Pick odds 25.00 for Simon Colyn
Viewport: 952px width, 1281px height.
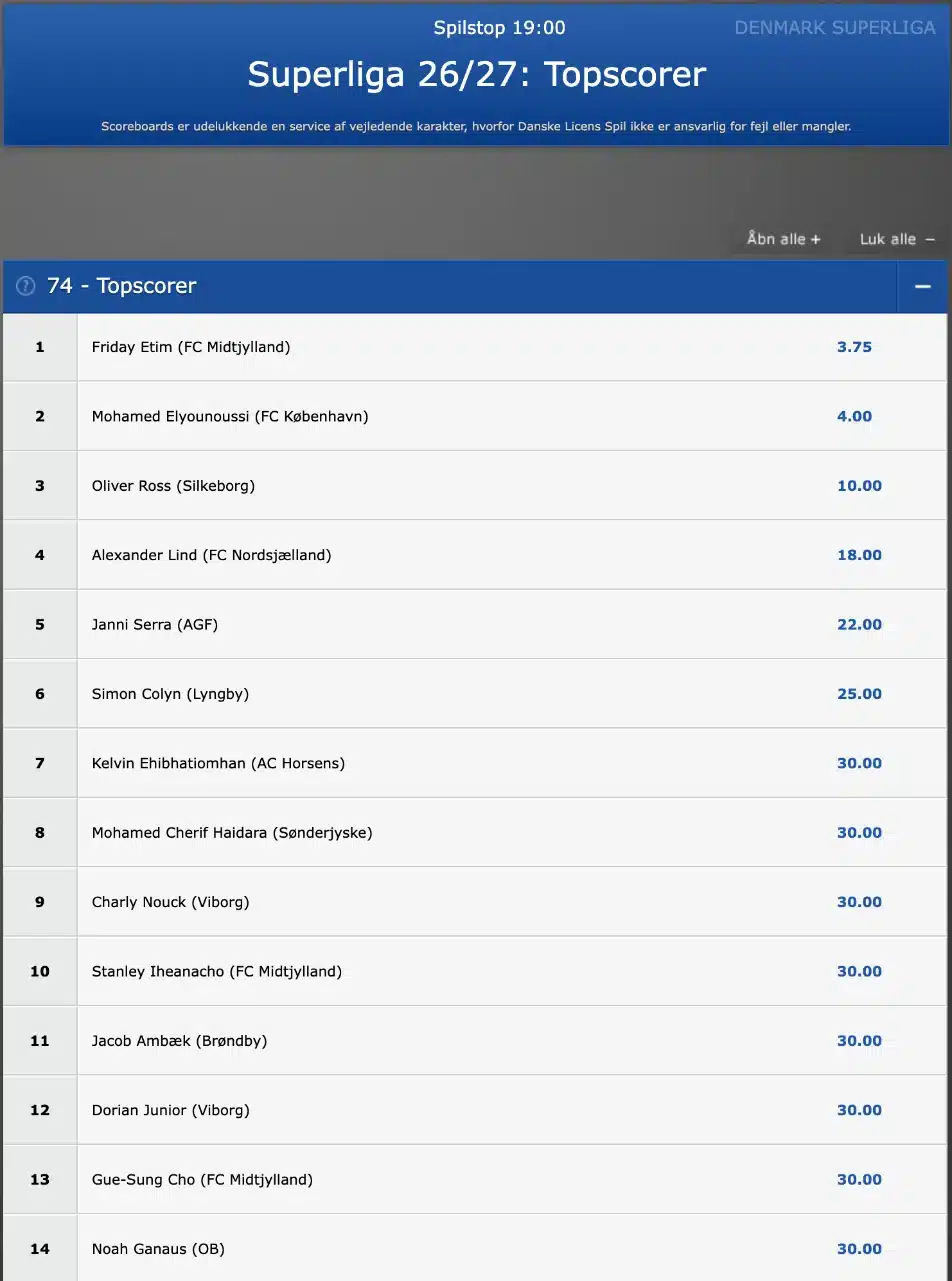[859, 694]
